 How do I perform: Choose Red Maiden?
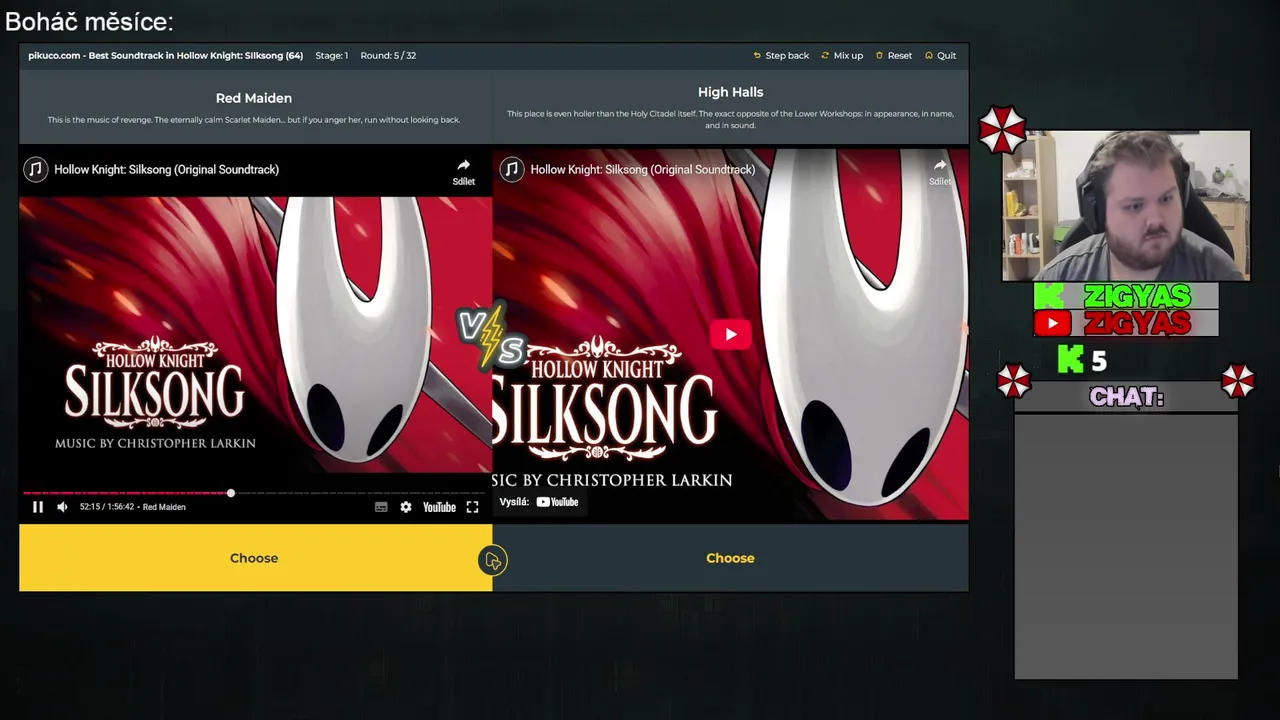[x=255, y=558]
